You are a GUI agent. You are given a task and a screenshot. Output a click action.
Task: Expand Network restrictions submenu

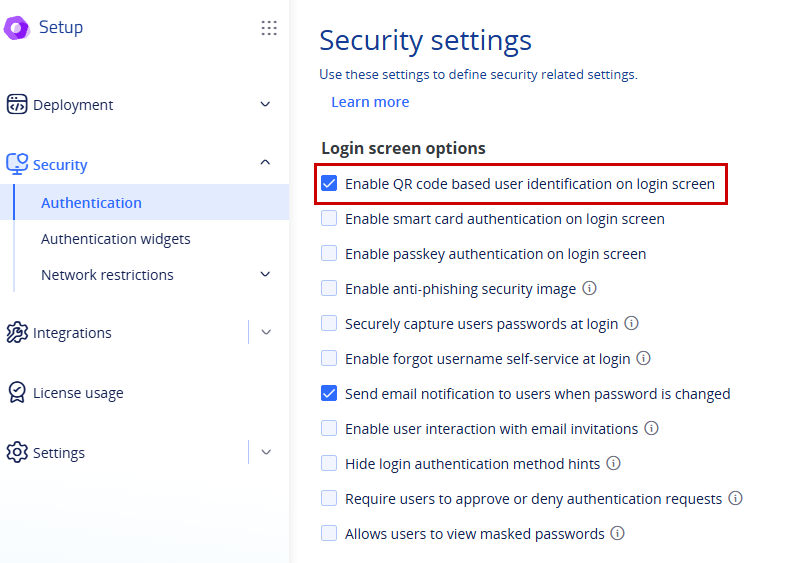[x=265, y=274]
